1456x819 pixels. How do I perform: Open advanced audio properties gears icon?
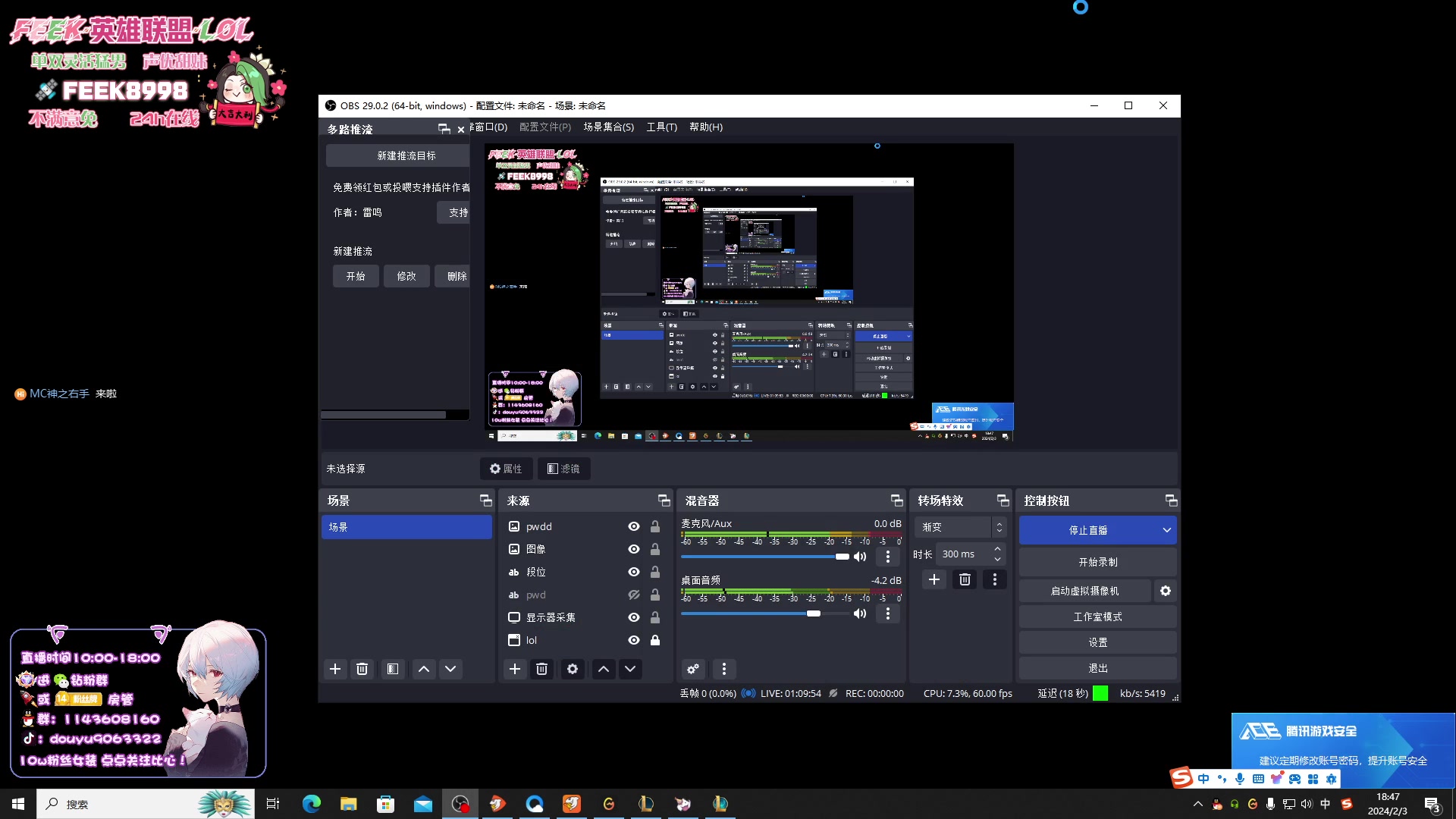[x=693, y=669]
